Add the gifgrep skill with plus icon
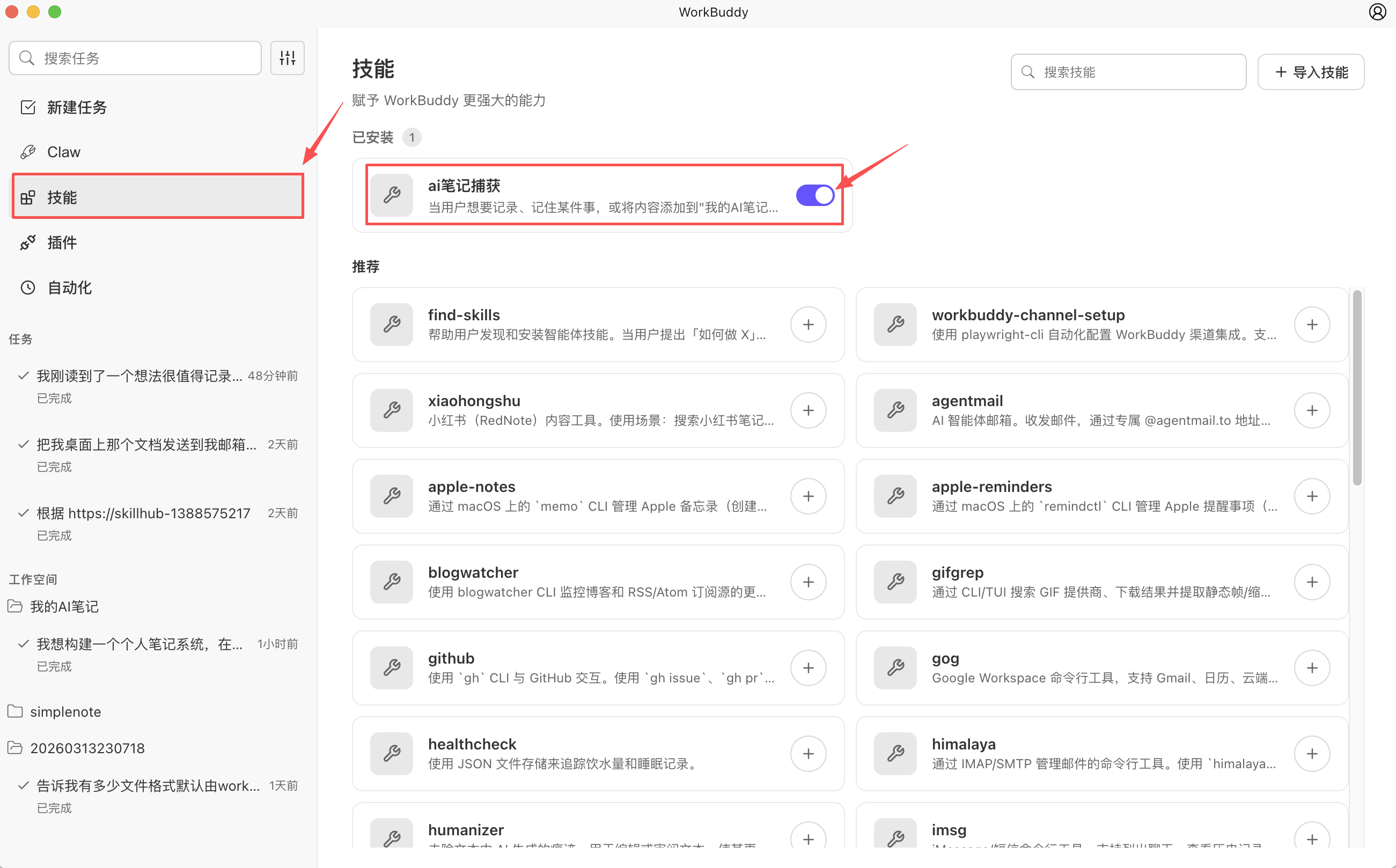Image resolution: width=1396 pixels, height=868 pixels. click(x=1312, y=582)
